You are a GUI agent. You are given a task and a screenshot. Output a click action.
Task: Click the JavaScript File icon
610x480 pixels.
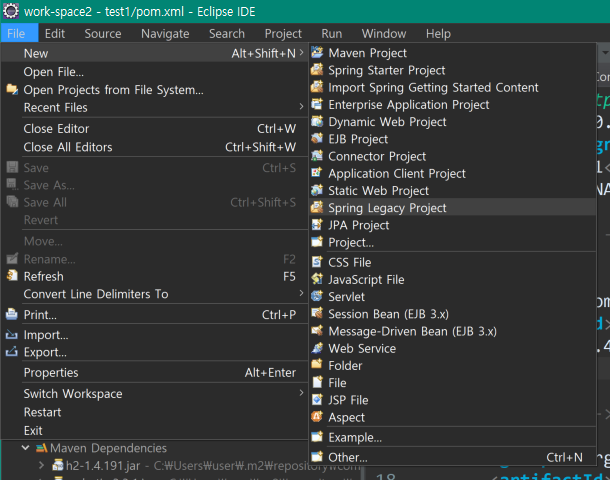coord(317,279)
